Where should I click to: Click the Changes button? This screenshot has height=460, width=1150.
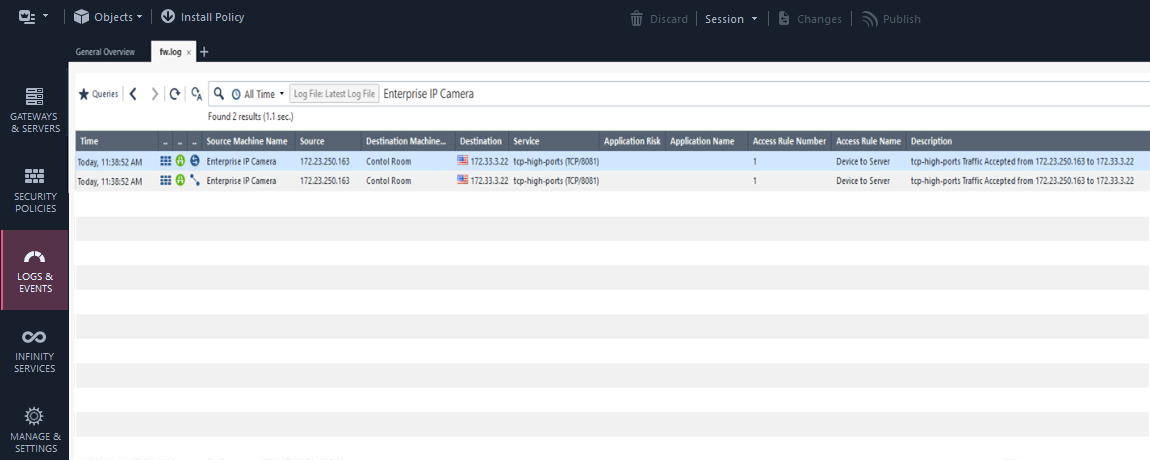pos(810,19)
